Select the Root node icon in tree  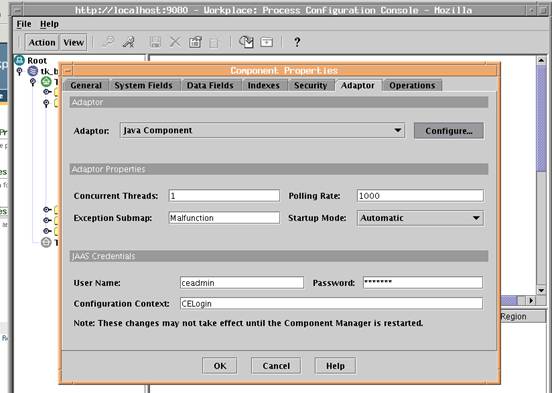point(20,60)
